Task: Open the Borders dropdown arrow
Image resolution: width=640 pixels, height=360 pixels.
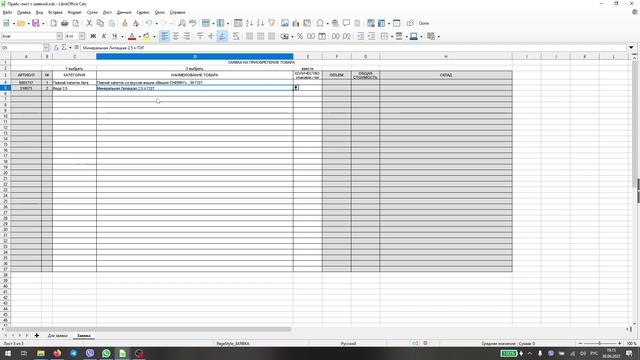Action: 392,36
